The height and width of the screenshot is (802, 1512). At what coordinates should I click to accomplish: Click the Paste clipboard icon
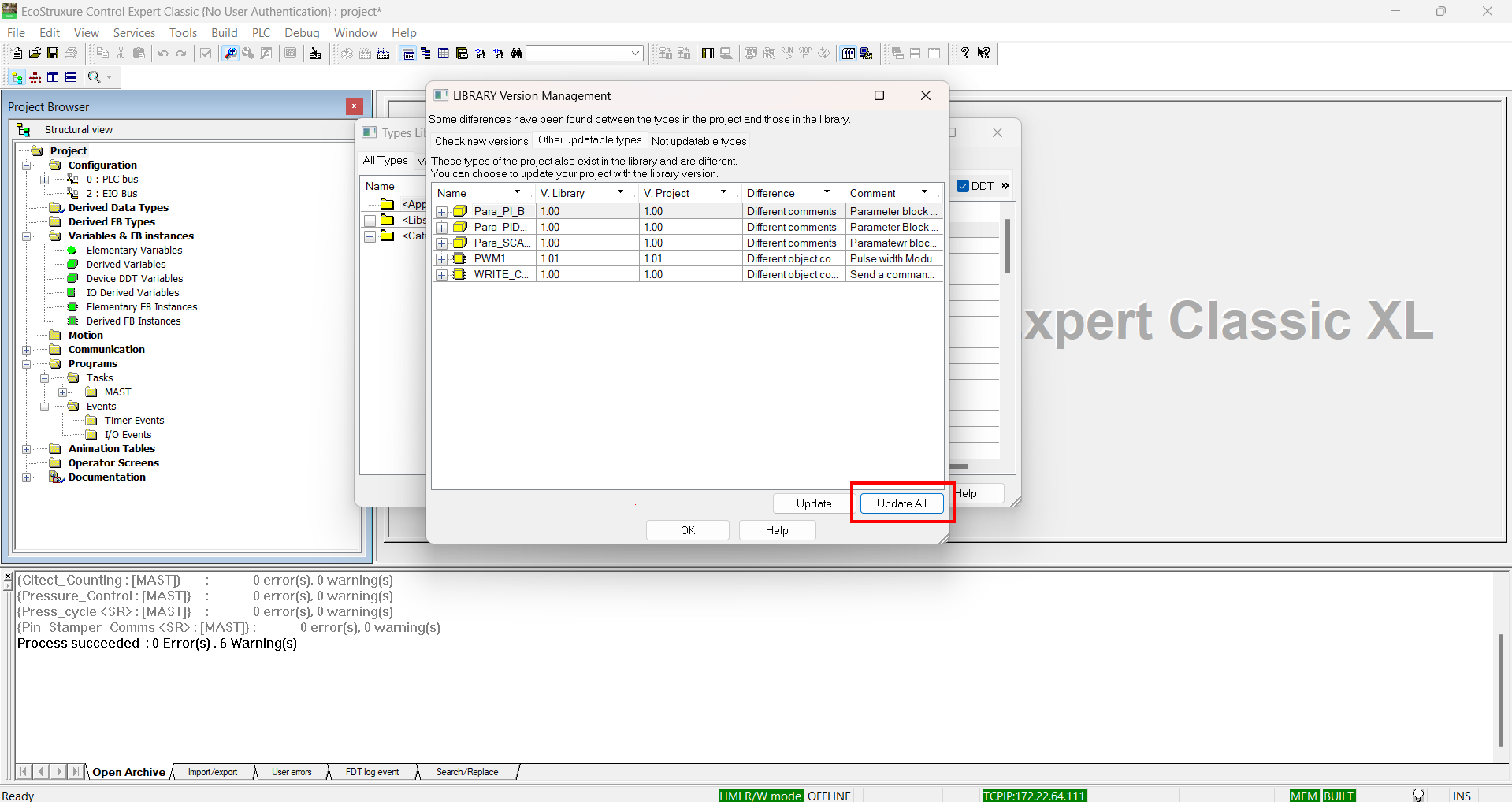139,53
